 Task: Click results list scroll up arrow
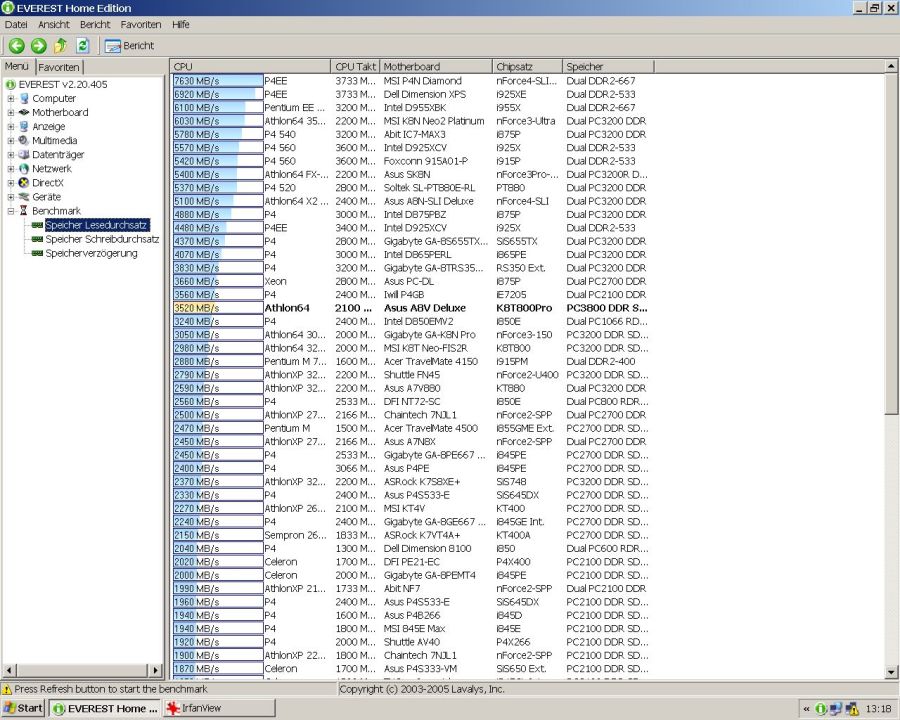click(x=891, y=67)
